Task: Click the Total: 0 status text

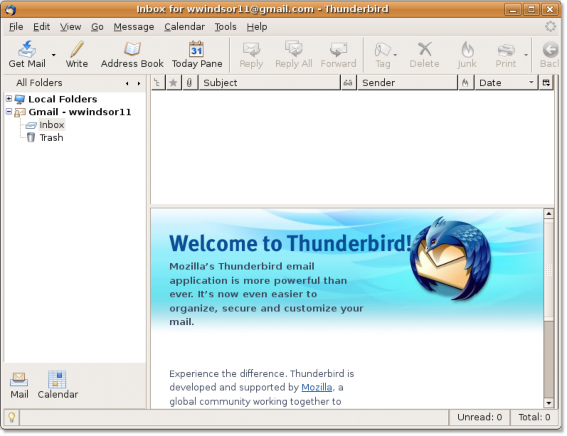Action: (x=534, y=417)
